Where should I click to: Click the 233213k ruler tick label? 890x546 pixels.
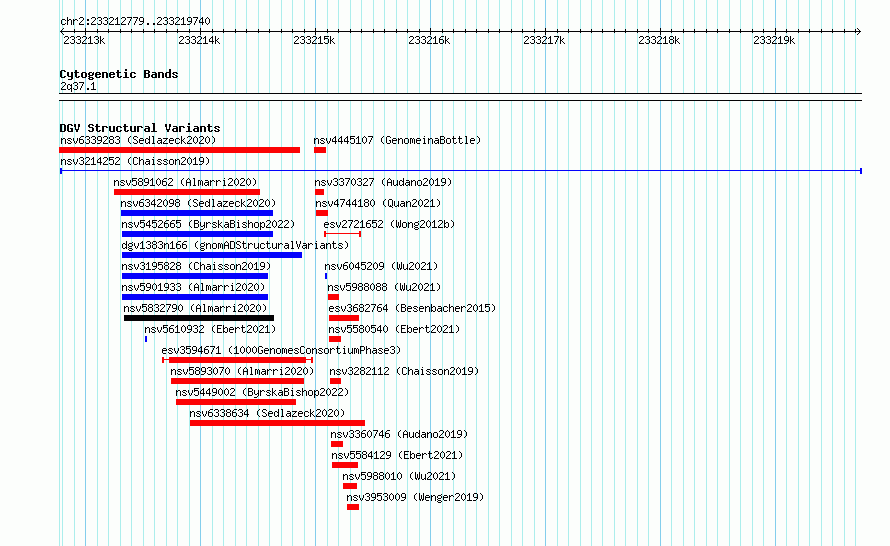coord(84,40)
